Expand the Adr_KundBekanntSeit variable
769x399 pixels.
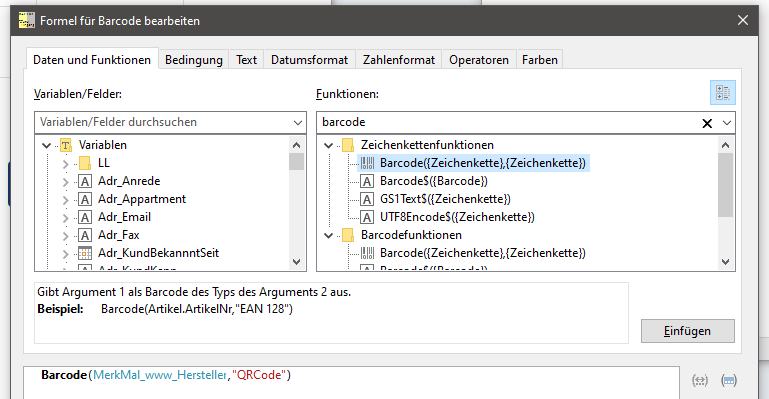(65, 254)
